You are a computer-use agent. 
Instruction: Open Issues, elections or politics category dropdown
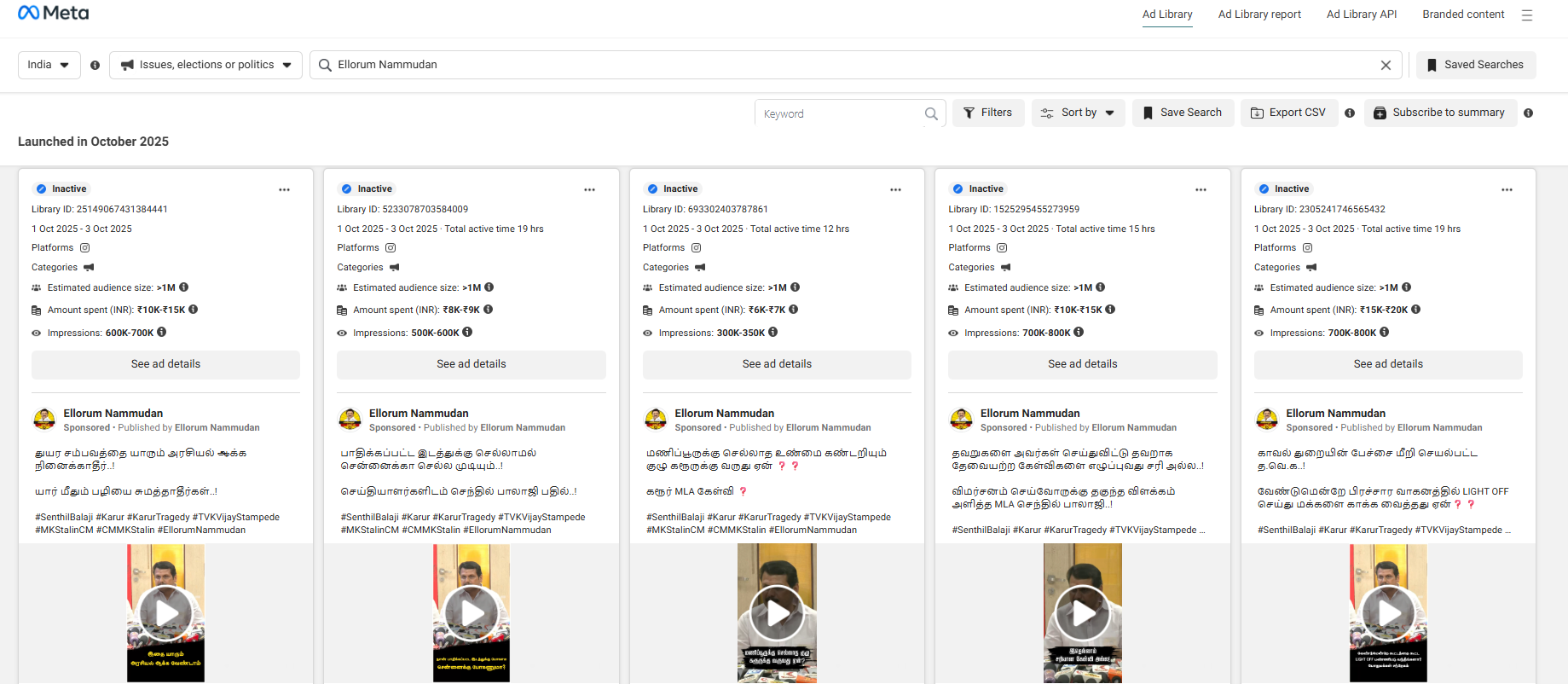pyautogui.click(x=205, y=65)
